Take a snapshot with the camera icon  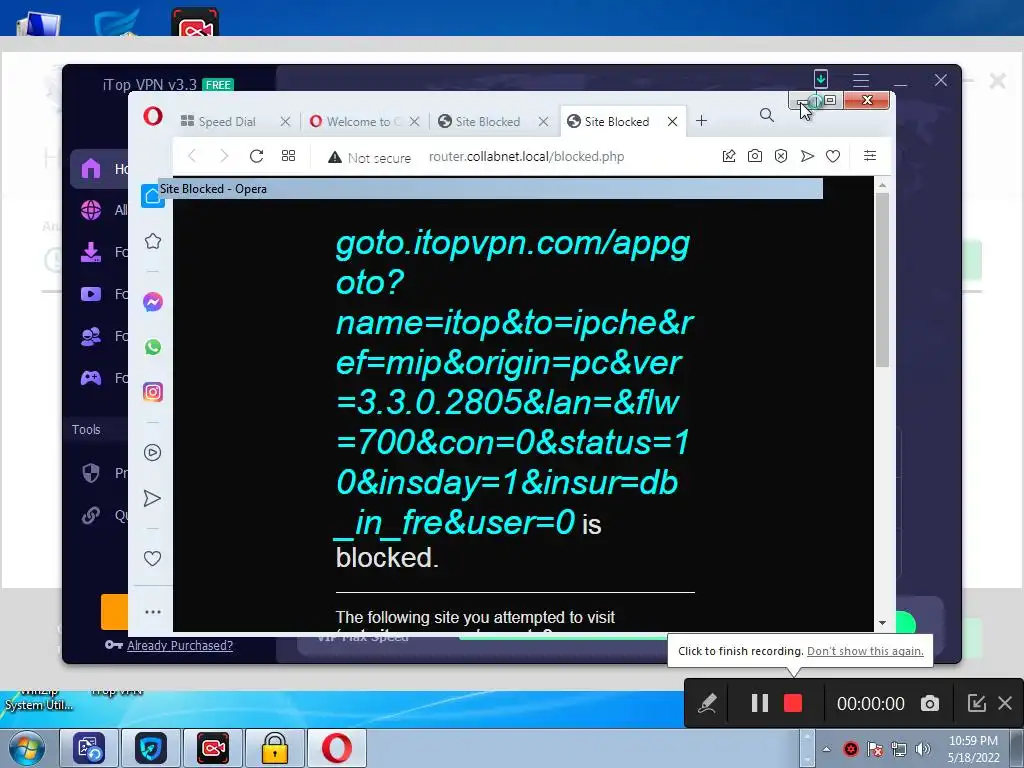[755, 156]
